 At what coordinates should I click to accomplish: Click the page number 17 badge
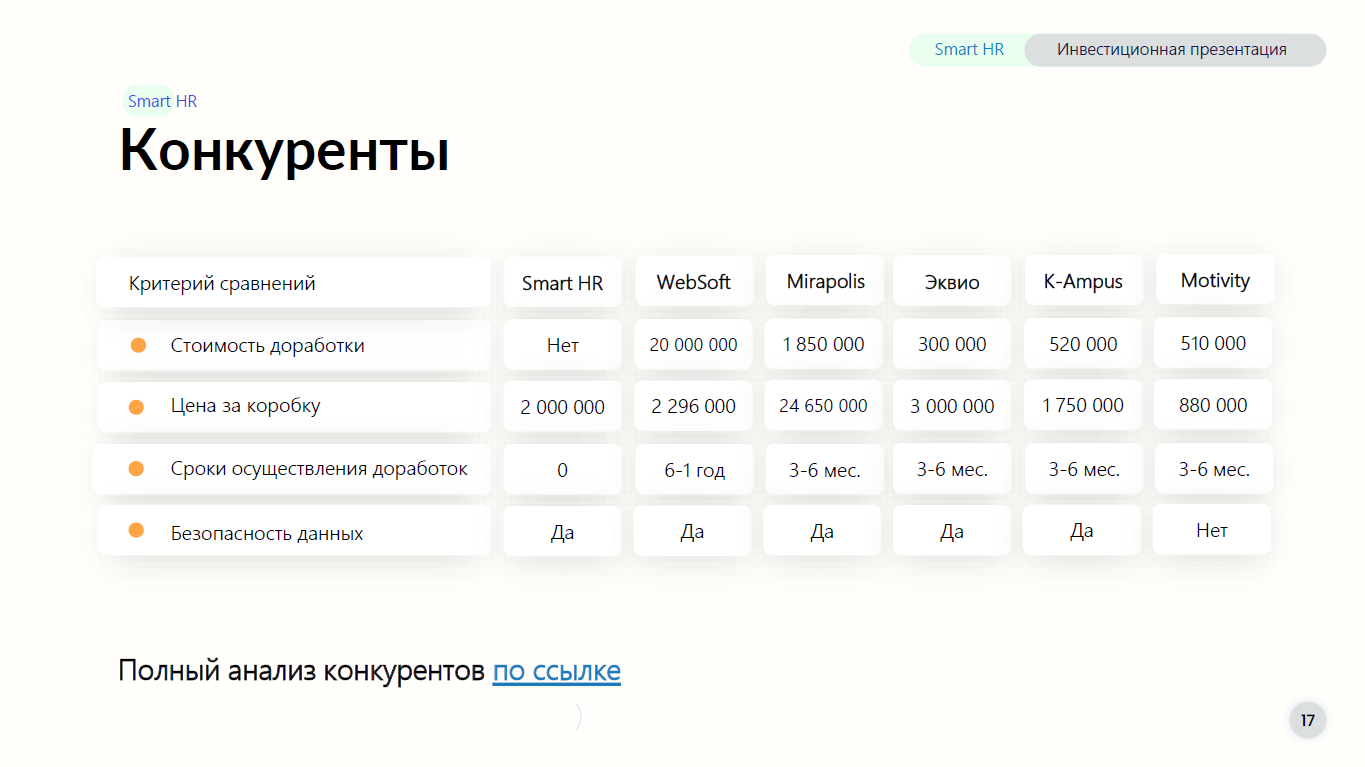(x=1307, y=720)
